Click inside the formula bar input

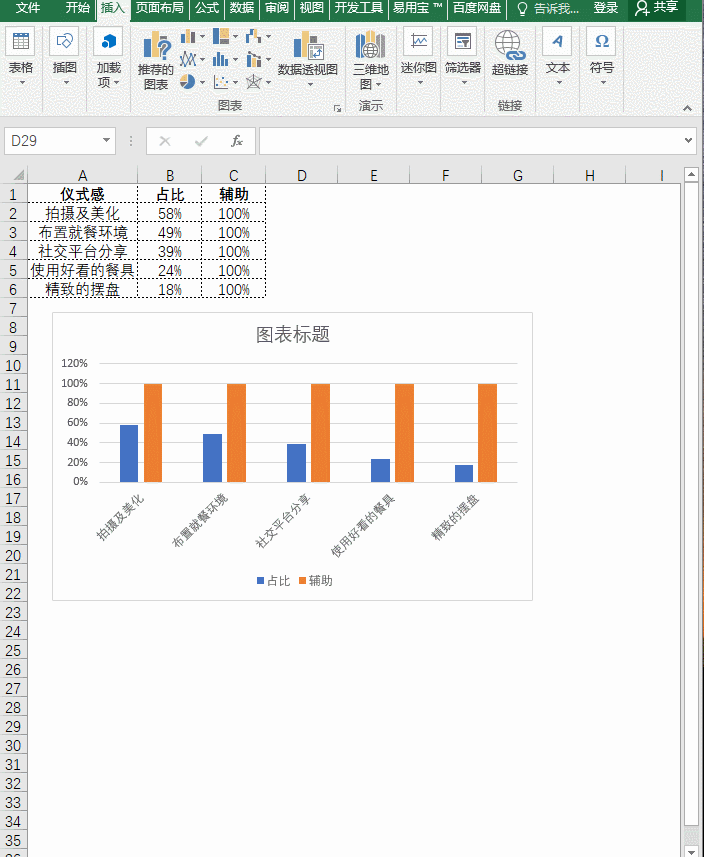pos(470,141)
